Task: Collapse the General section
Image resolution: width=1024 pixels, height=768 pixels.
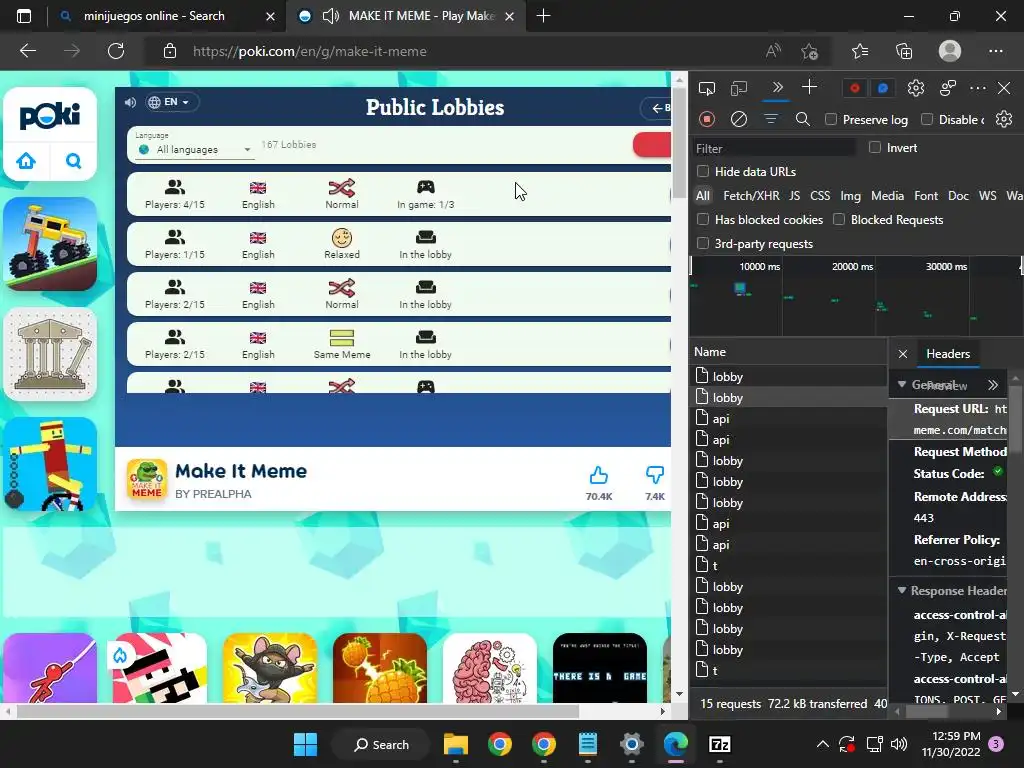Action: [902, 384]
